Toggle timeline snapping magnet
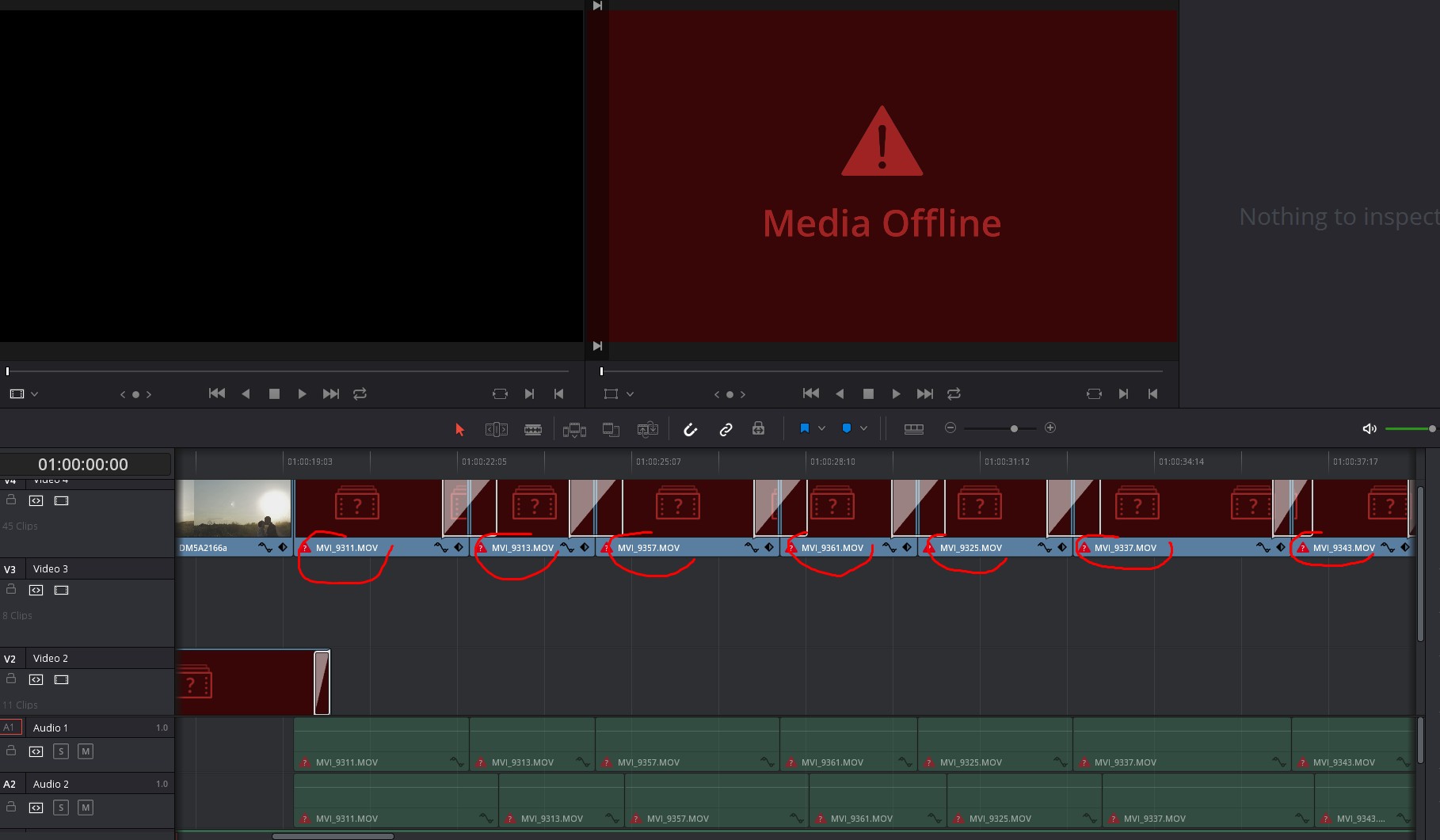The width and height of the screenshot is (1440, 840). (x=690, y=429)
